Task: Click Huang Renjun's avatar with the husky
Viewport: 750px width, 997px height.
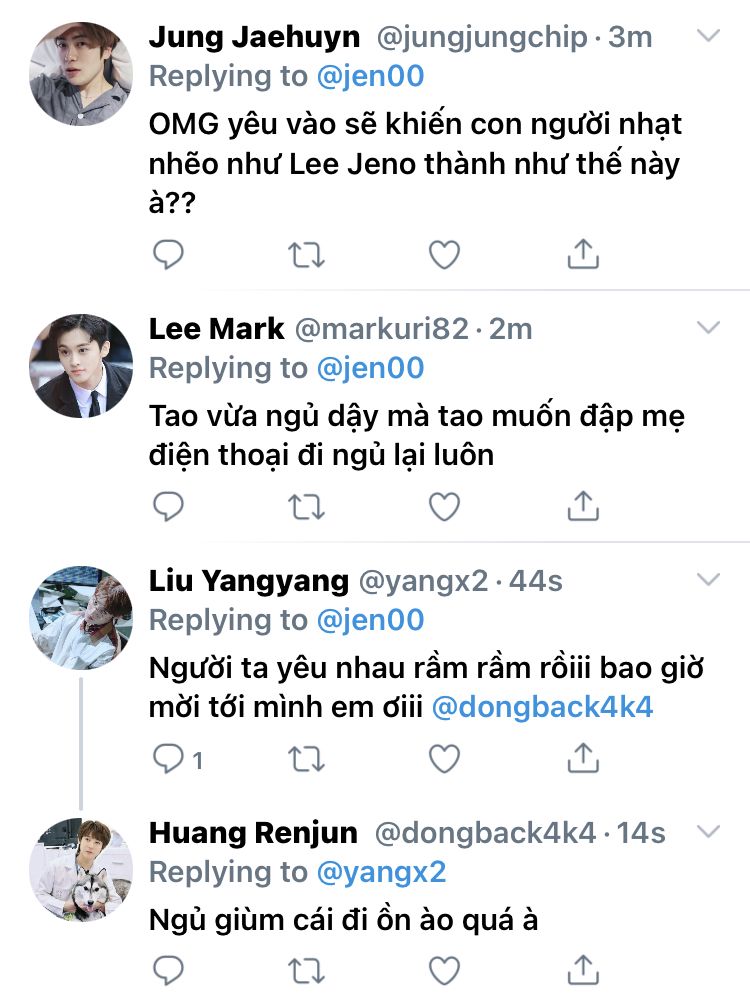Action: coord(81,868)
